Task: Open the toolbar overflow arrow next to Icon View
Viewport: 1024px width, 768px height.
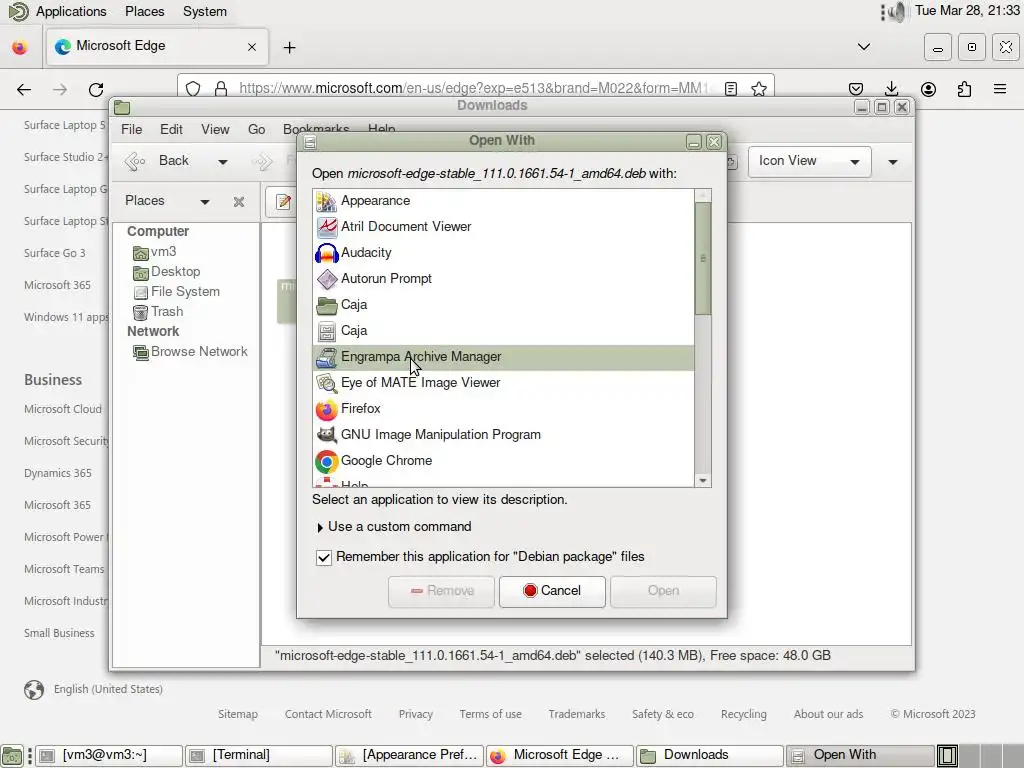Action: click(893, 161)
